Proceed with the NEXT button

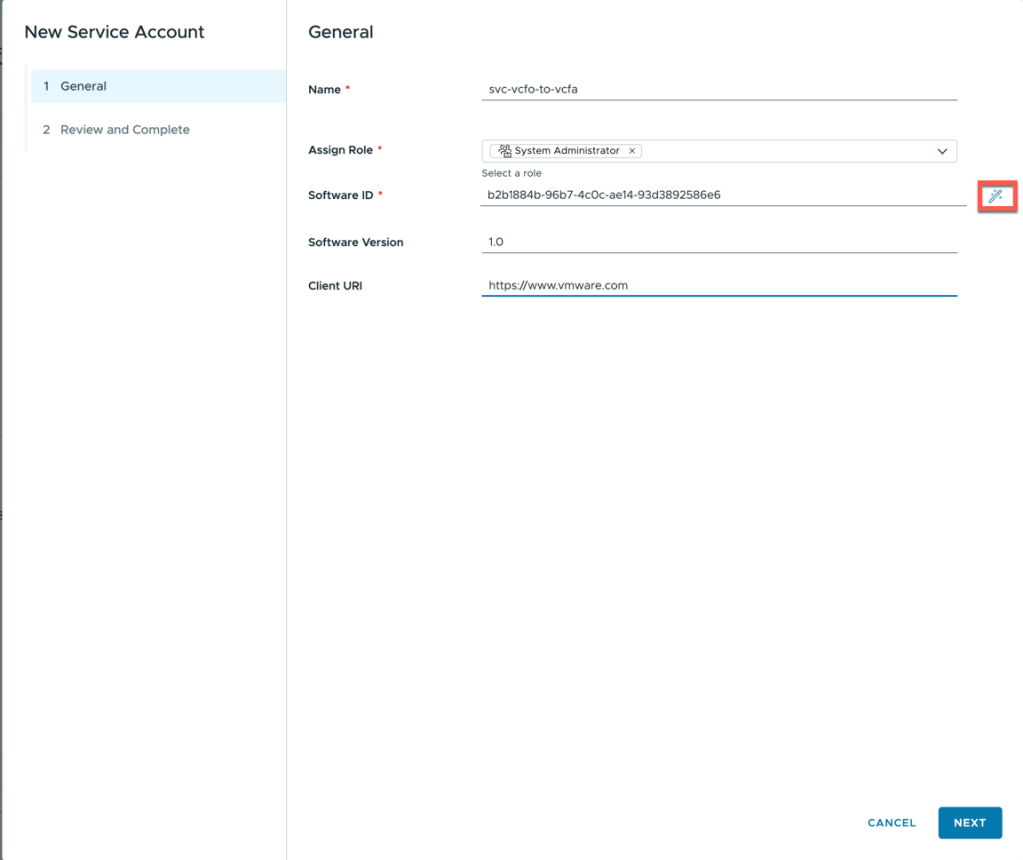tap(969, 823)
